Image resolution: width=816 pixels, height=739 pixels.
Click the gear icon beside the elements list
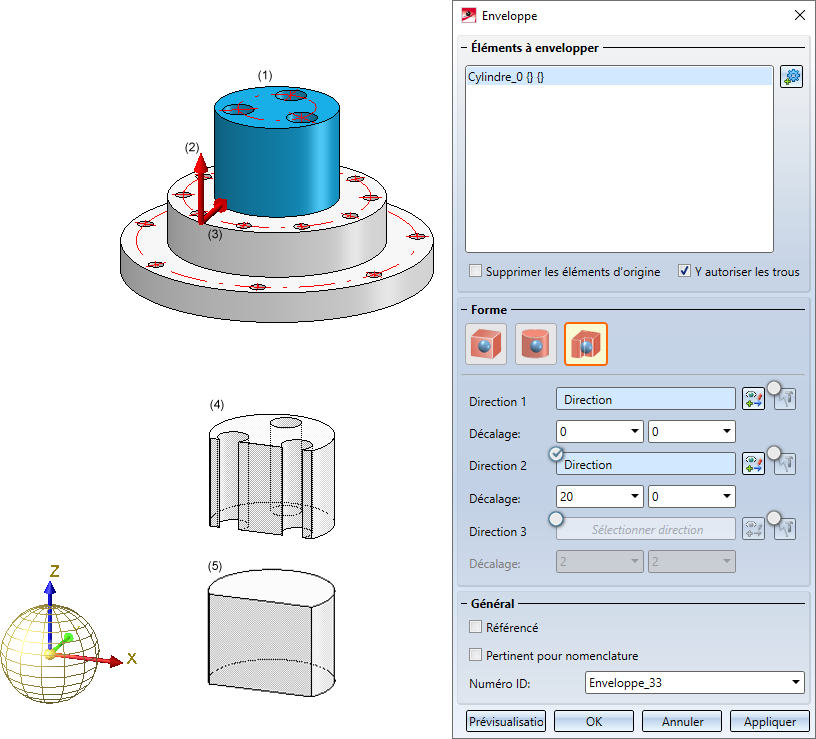coord(791,77)
